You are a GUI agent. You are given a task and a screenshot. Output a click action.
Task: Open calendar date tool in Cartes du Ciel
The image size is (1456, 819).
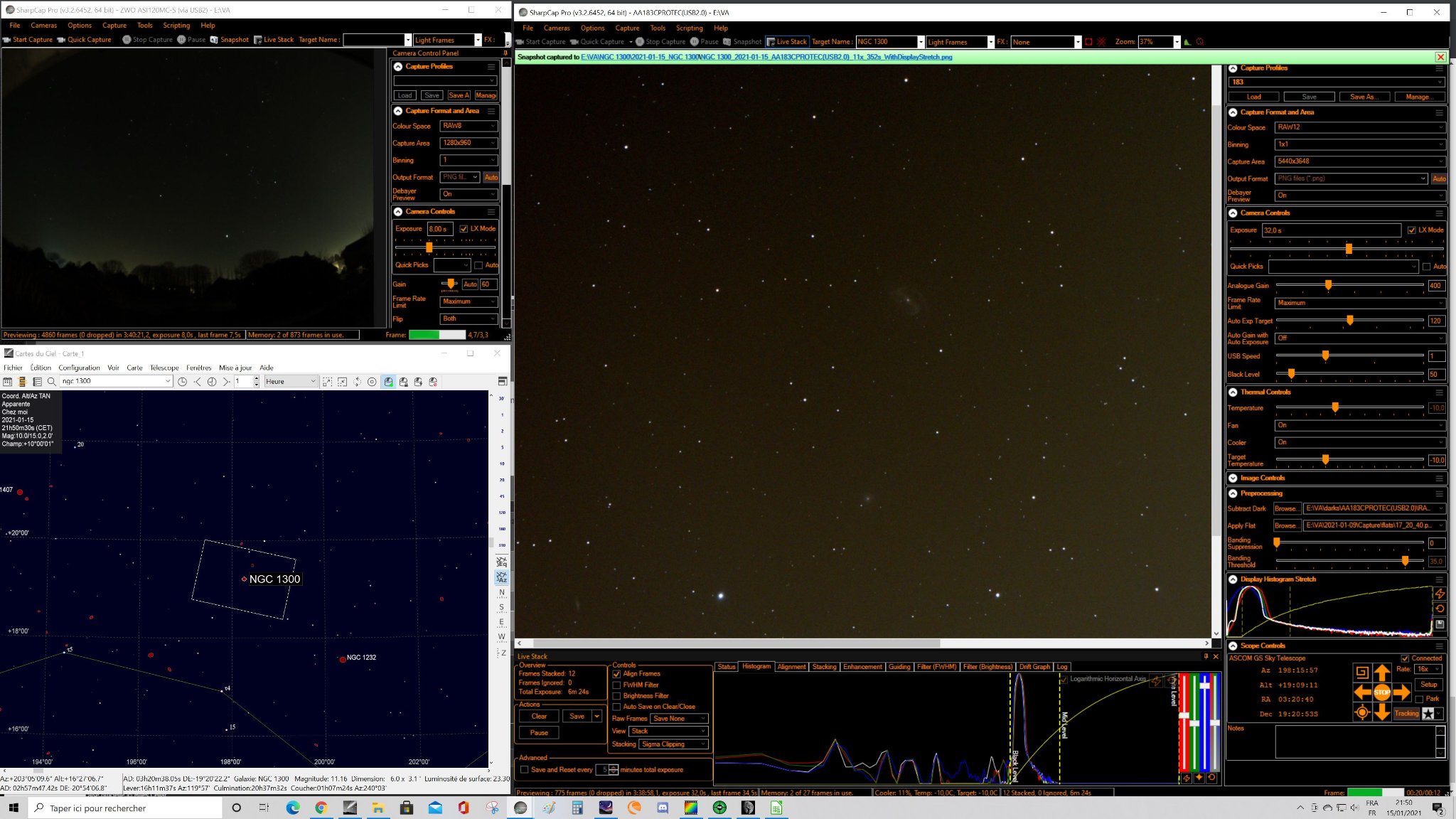point(8,382)
